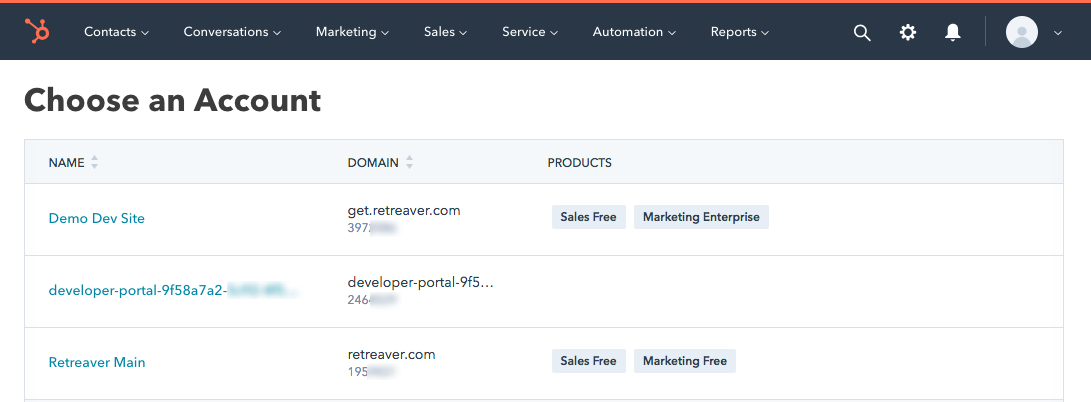
Task: Click the user avatar picture
Action: 1021,32
